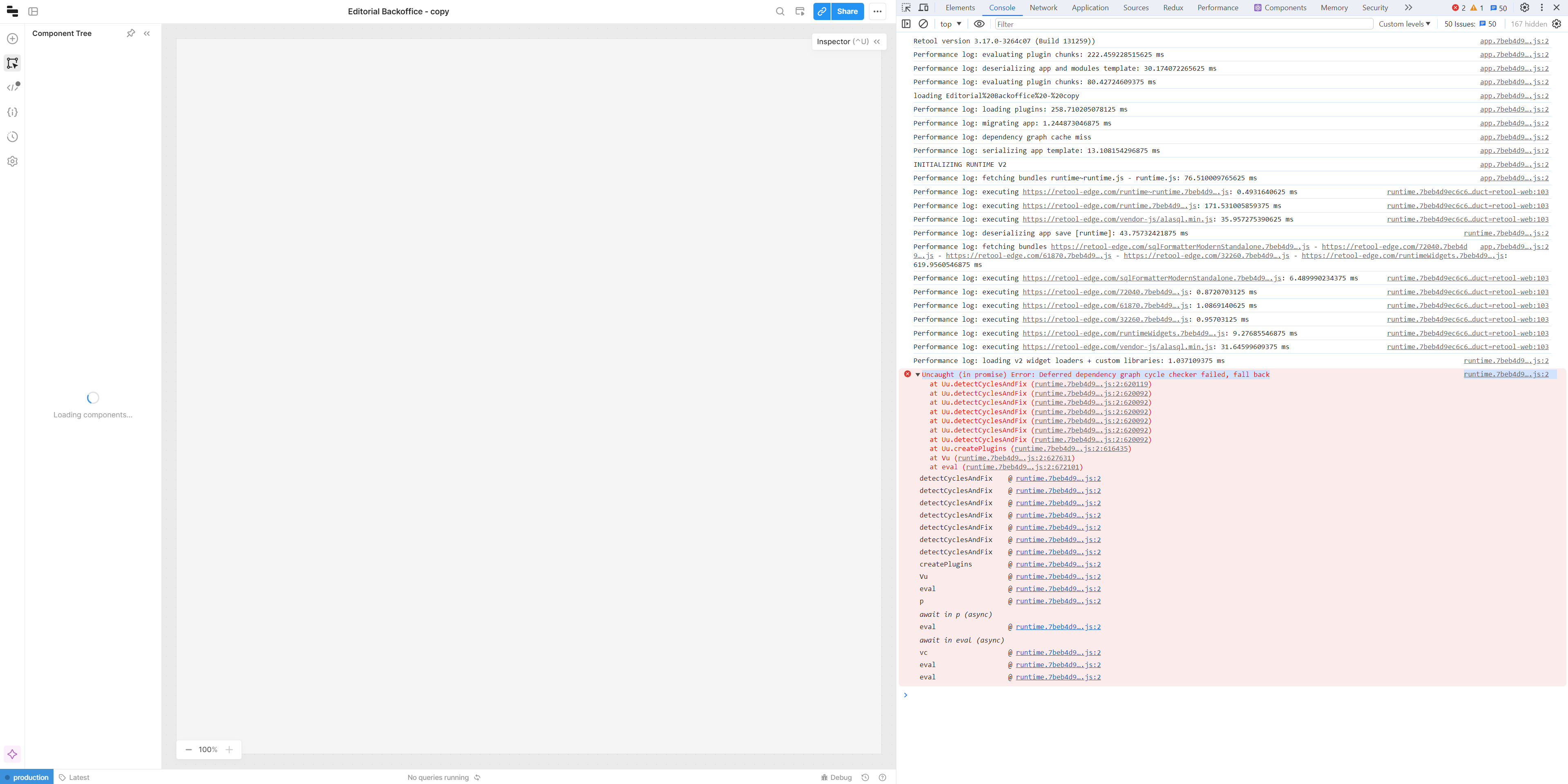The image size is (1568, 784).
Task: Collapse the Component Tree panel
Action: point(147,34)
